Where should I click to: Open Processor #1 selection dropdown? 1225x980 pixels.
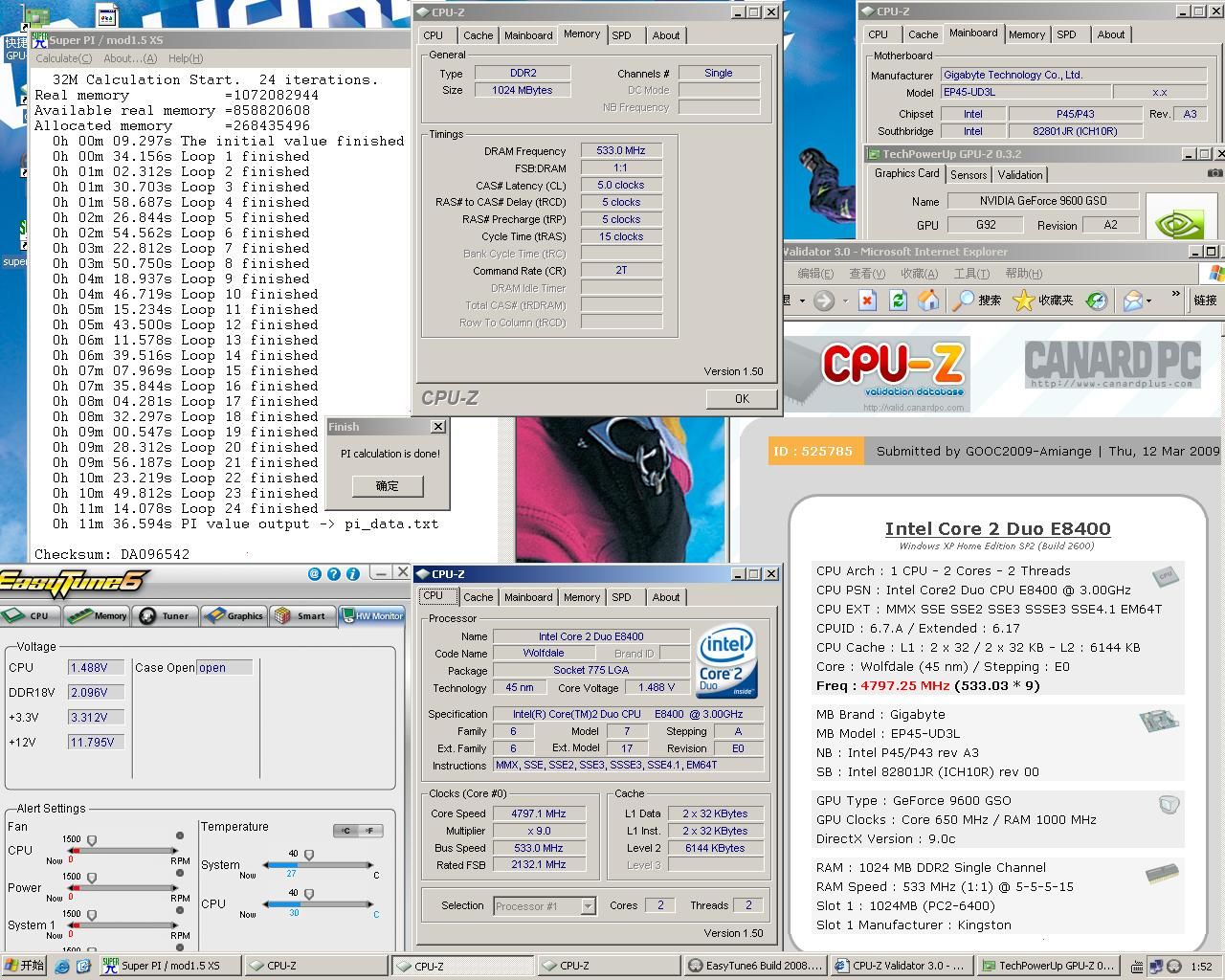pyautogui.click(x=588, y=905)
